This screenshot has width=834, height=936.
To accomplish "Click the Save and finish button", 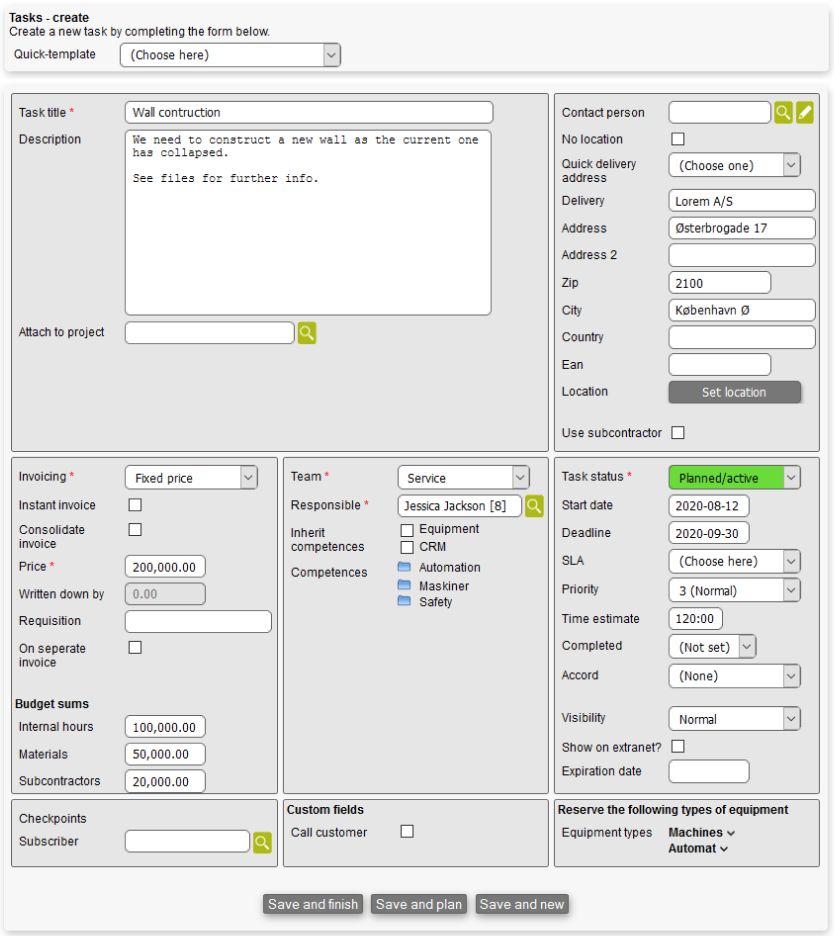I will pos(313,904).
